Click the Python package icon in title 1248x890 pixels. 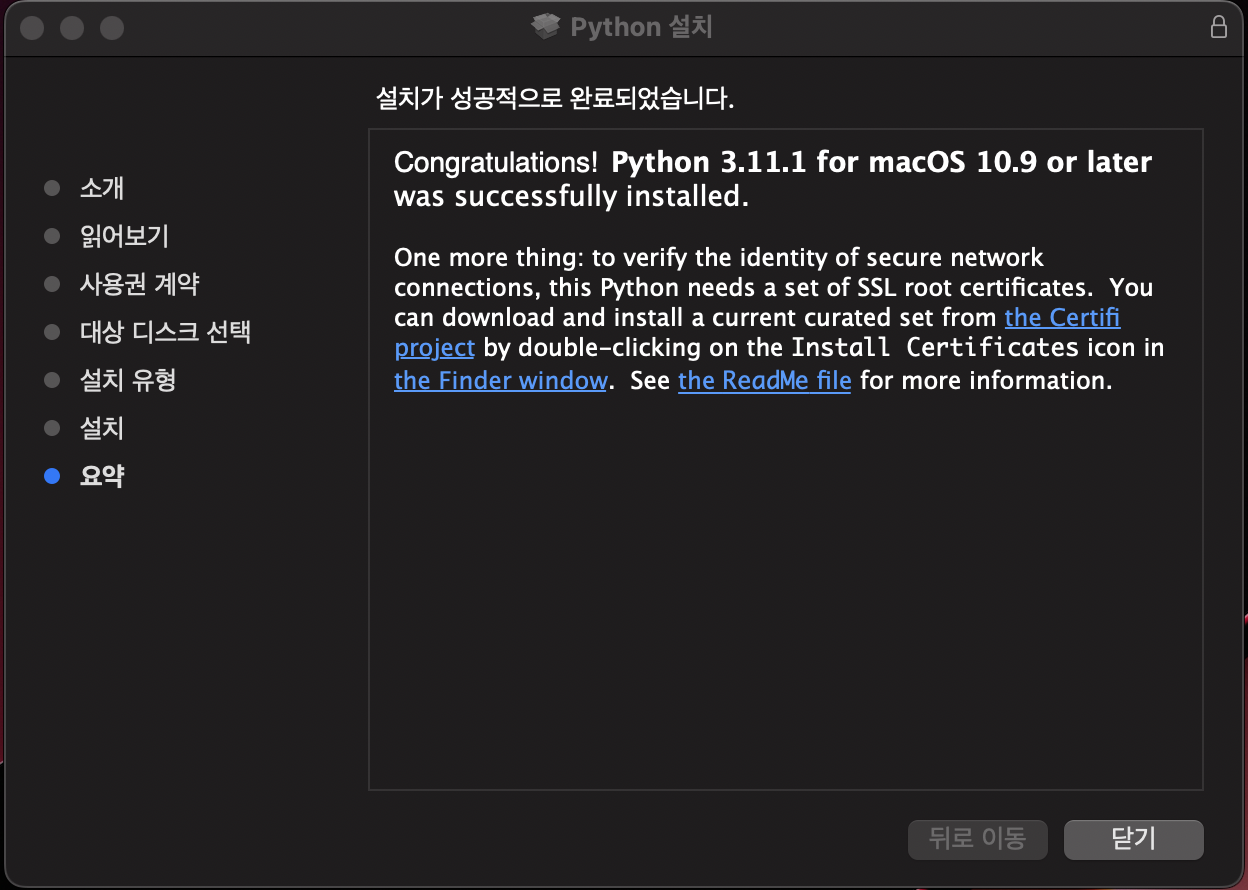coord(545,27)
